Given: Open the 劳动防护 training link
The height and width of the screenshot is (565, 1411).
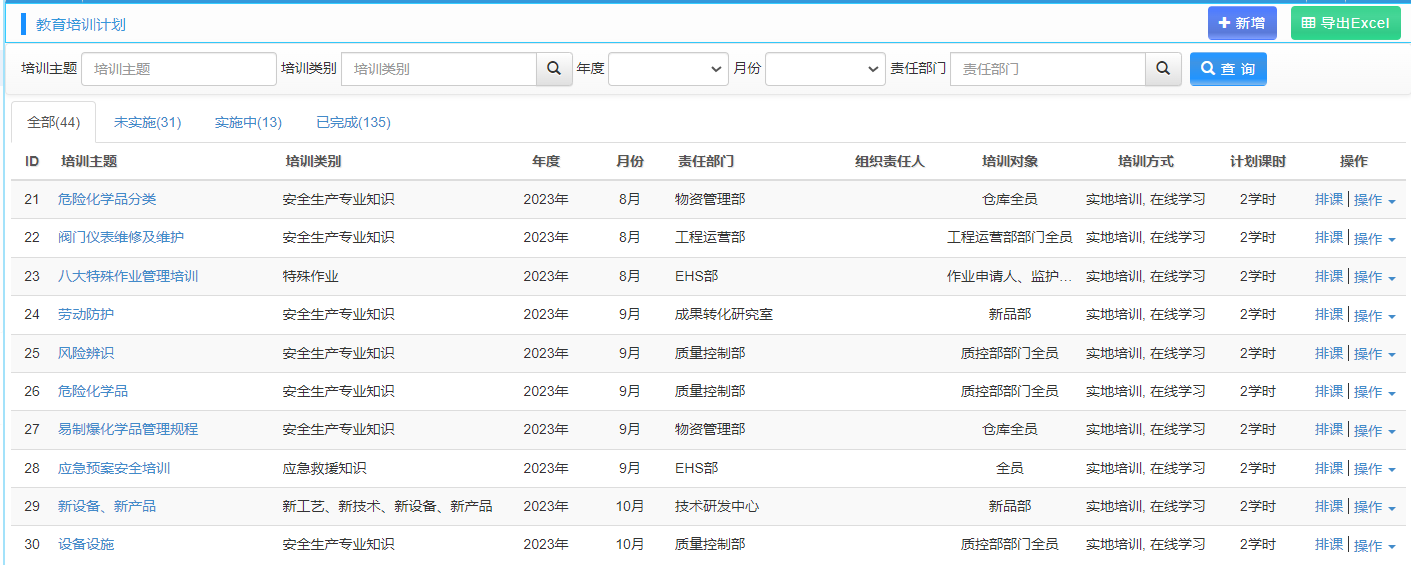Looking at the screenshot, I should (x=86, y=314).
